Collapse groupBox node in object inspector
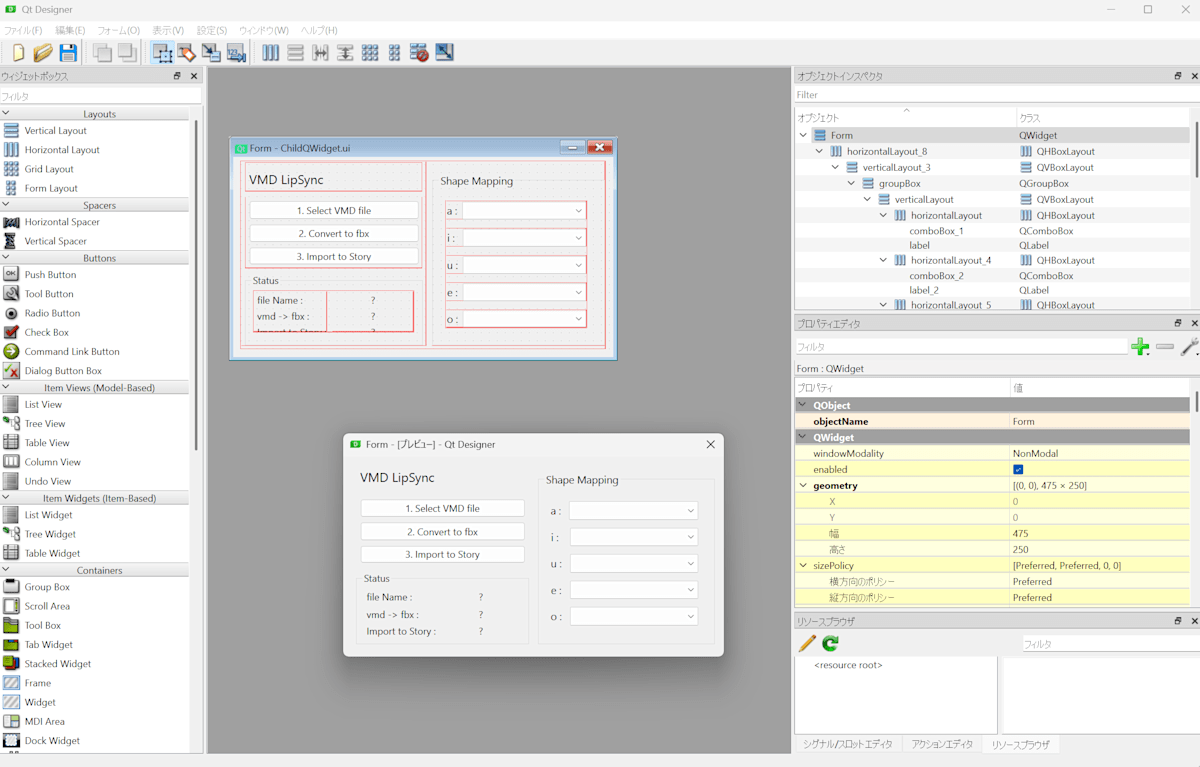This screenshot has width=1200, height=767. (x=851, y=184)
